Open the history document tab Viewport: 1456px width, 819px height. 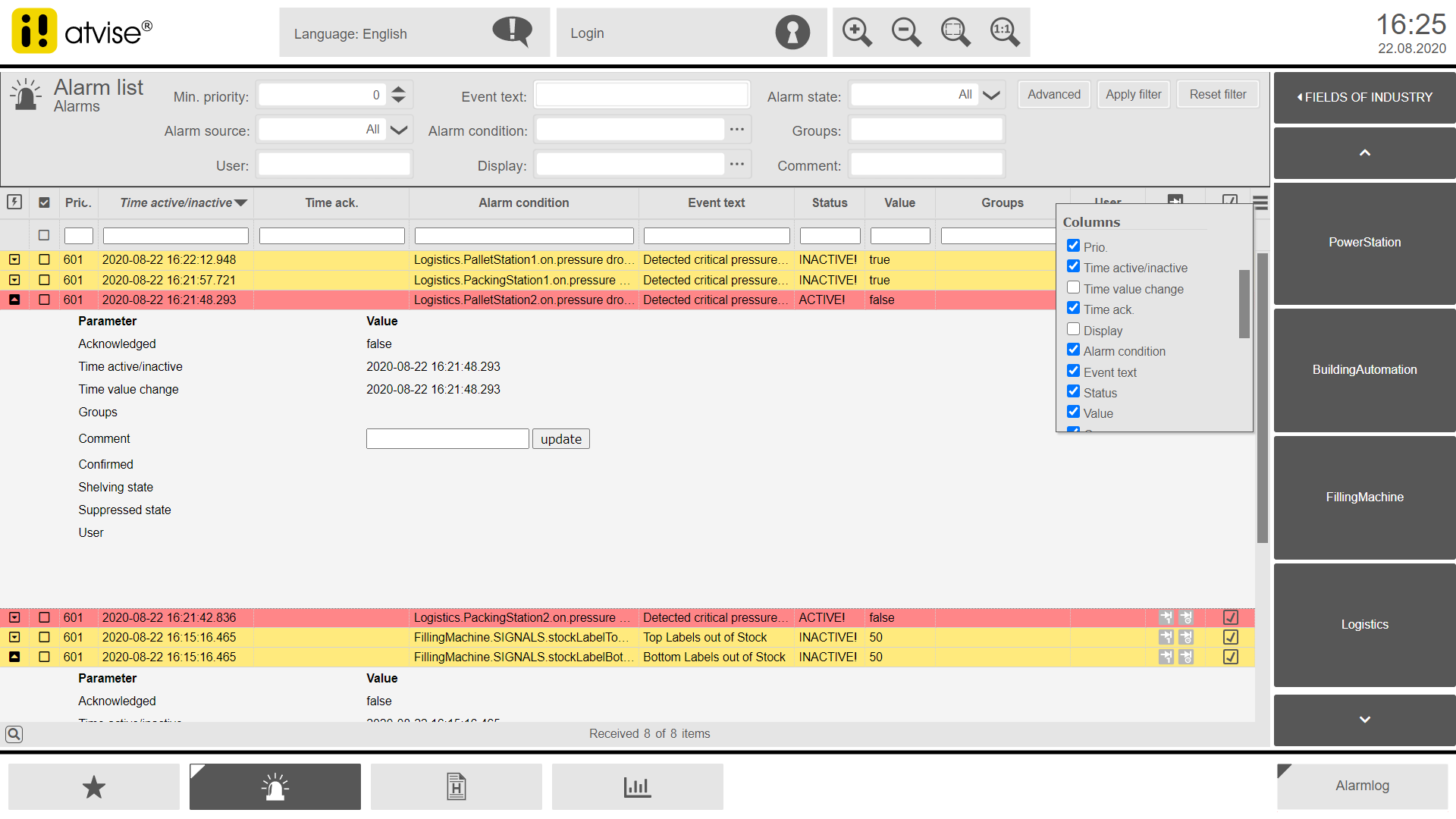click(457, 786)
